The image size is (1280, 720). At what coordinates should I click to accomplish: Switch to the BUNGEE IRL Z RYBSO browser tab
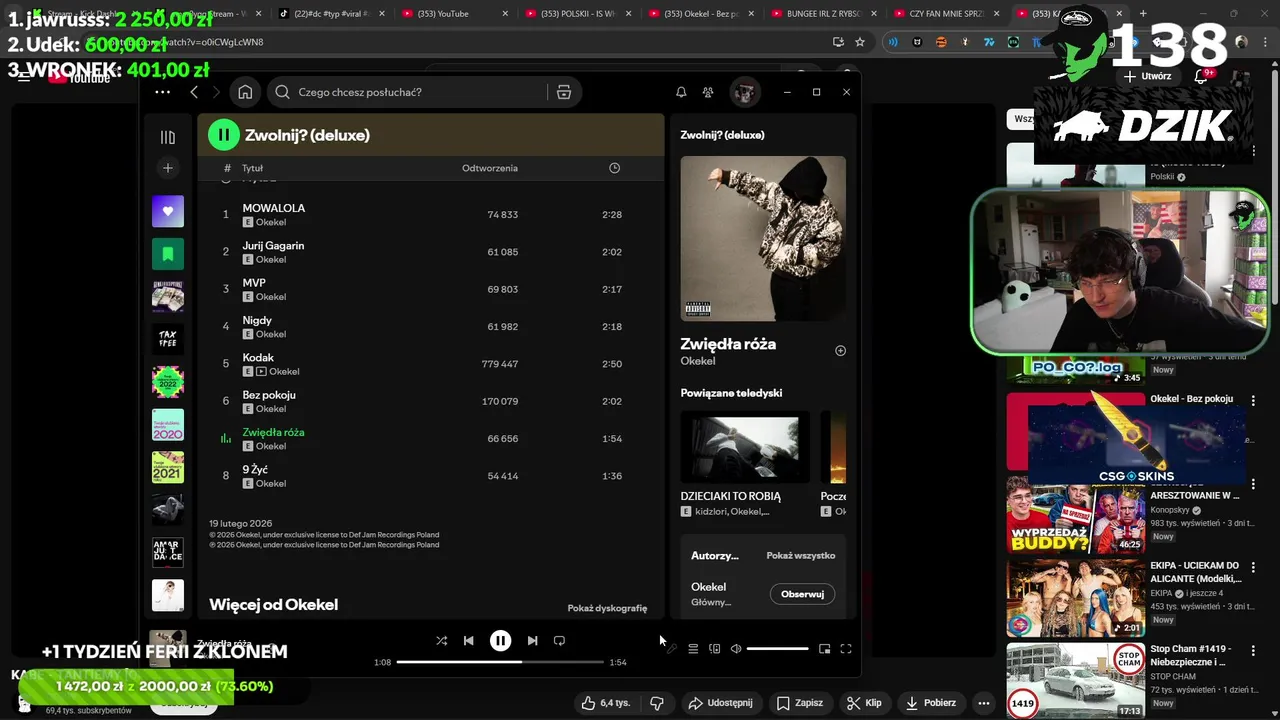click(x=823, y=14)
